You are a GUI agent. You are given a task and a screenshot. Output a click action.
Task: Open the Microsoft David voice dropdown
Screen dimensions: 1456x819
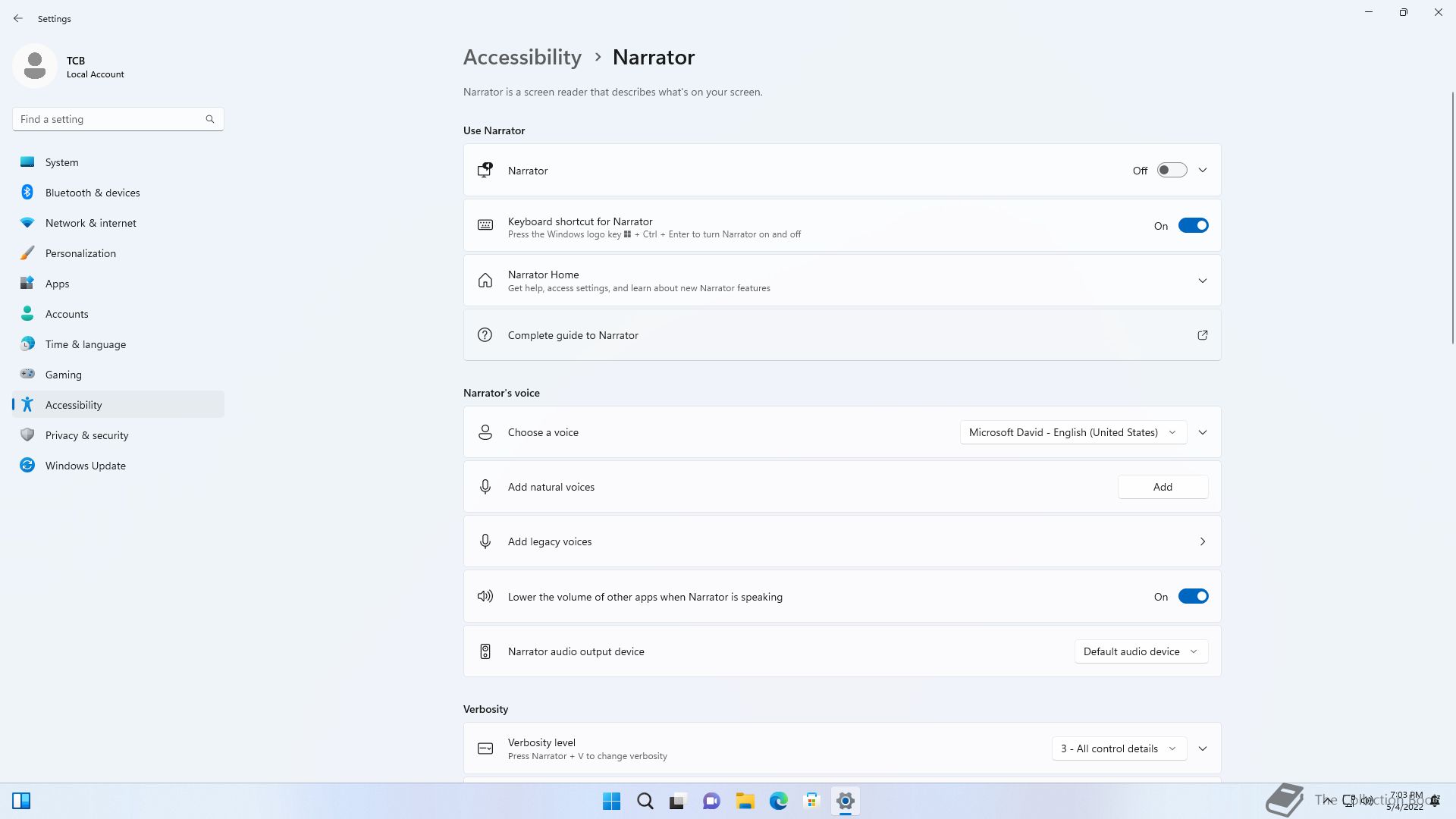[1073, 432]
